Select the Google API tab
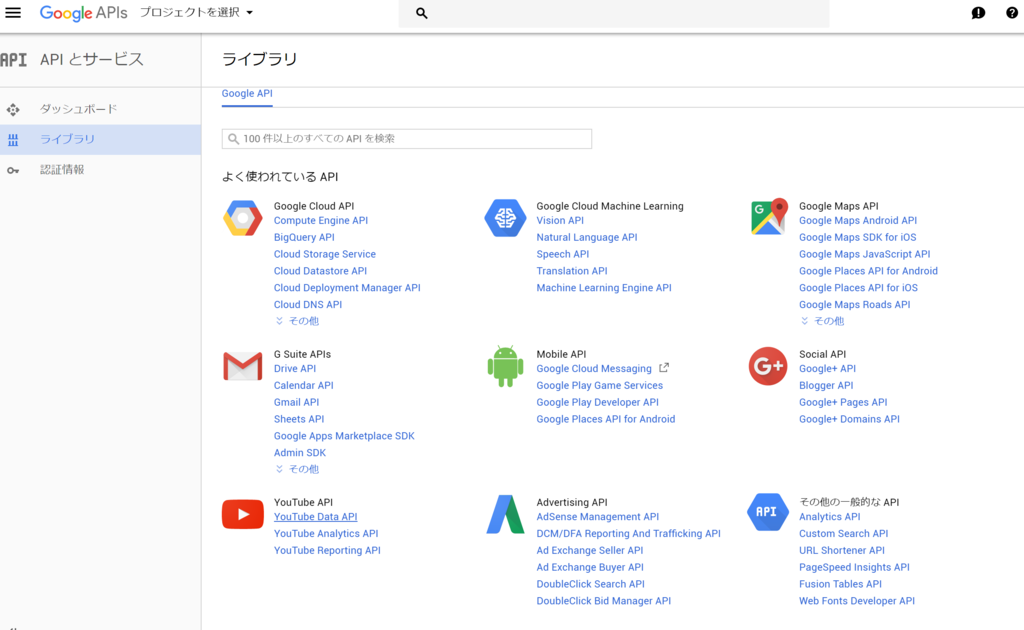 coord(247,94)
